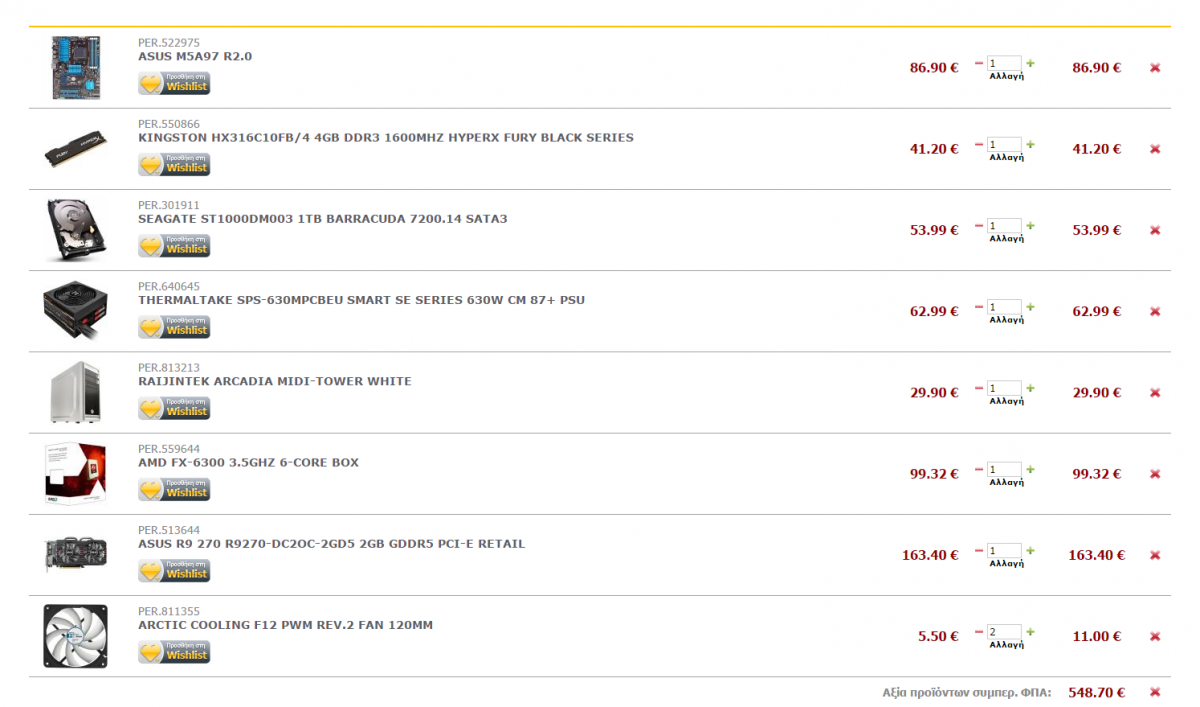Open ASUS R9 270 product title link
This screenshot has width=1200, height=707.
(331, 544)
